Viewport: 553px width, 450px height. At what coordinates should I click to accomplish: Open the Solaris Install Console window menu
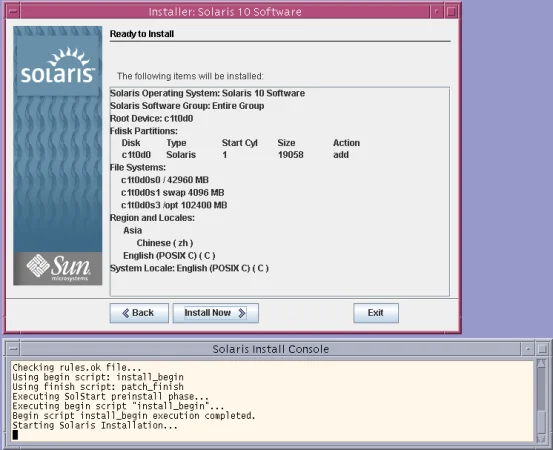(x=13, y=349)
